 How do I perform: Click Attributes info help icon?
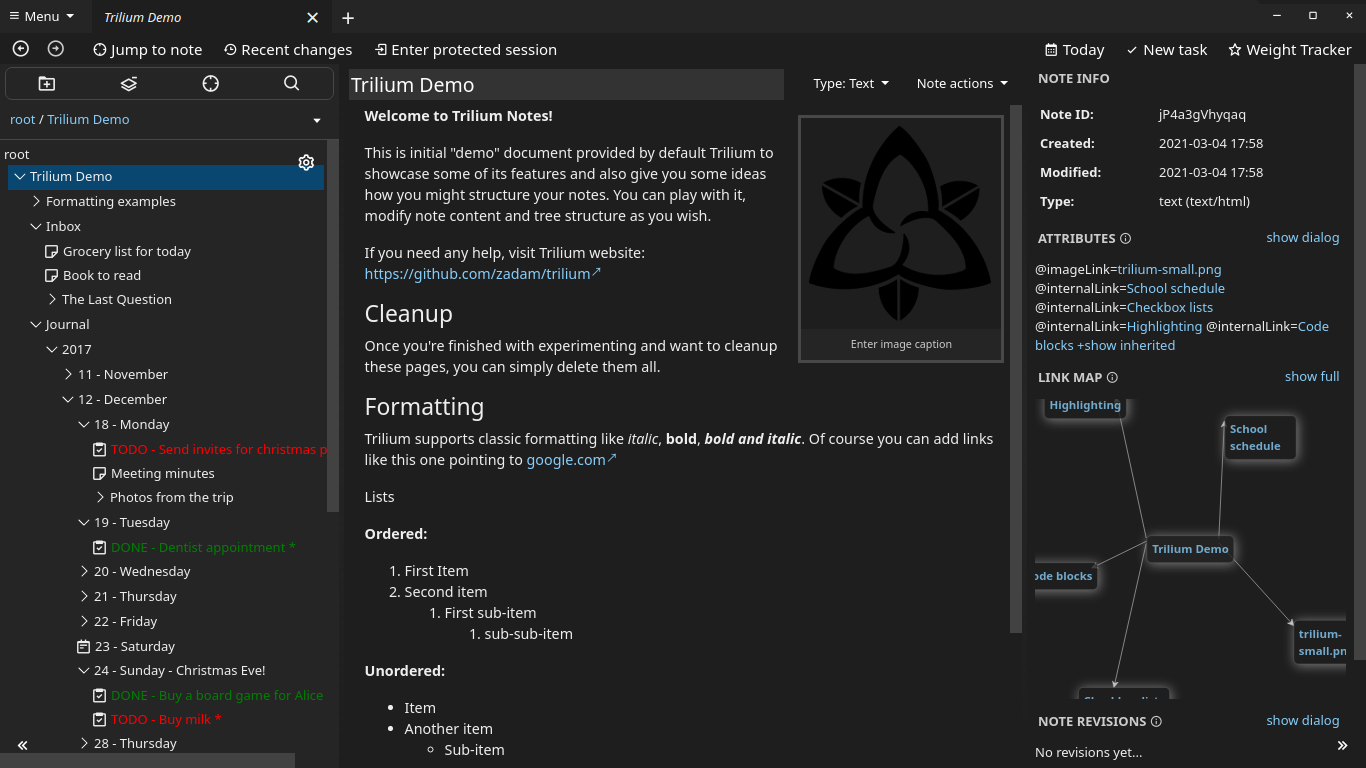coord(1125,238)
